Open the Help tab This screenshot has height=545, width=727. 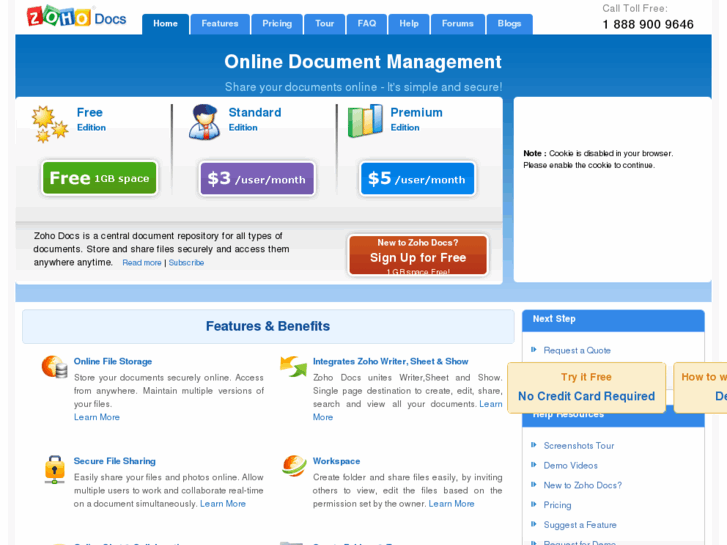[409, 24]
